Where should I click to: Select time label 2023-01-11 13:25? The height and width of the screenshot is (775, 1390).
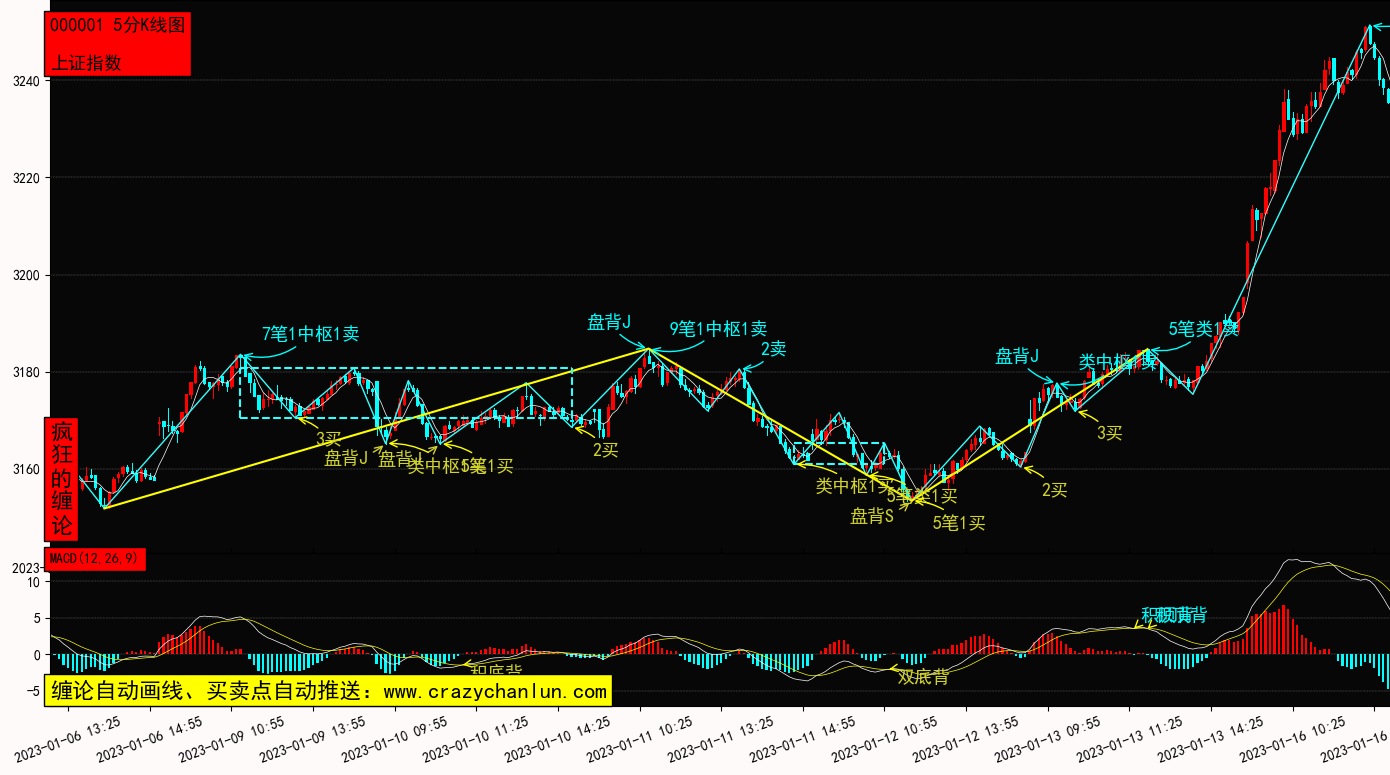(x=722, y=738)
